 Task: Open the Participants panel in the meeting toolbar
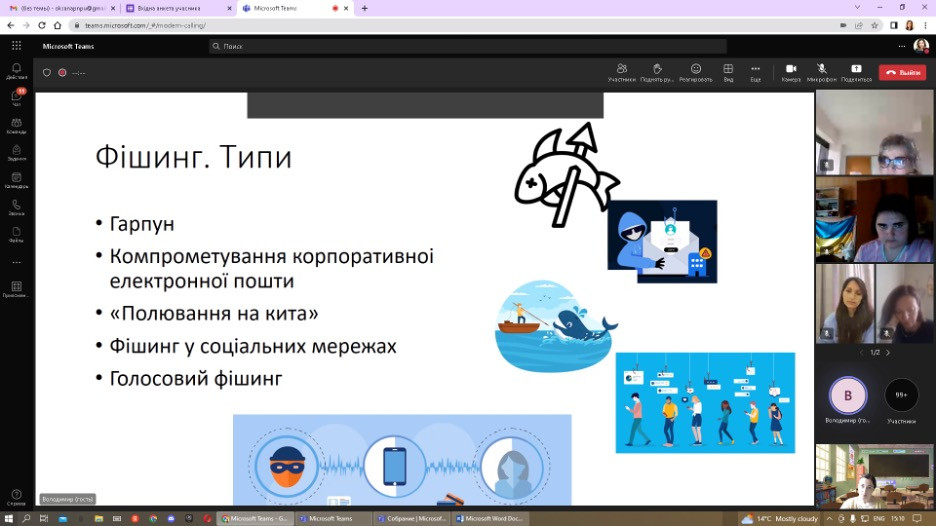point(621,72)
